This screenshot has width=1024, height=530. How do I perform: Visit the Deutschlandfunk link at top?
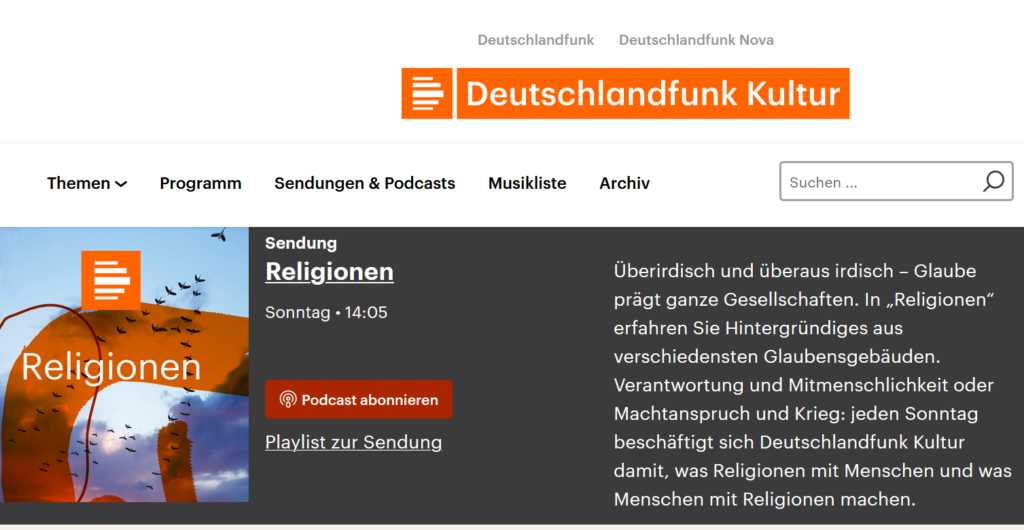click(535, 40)
